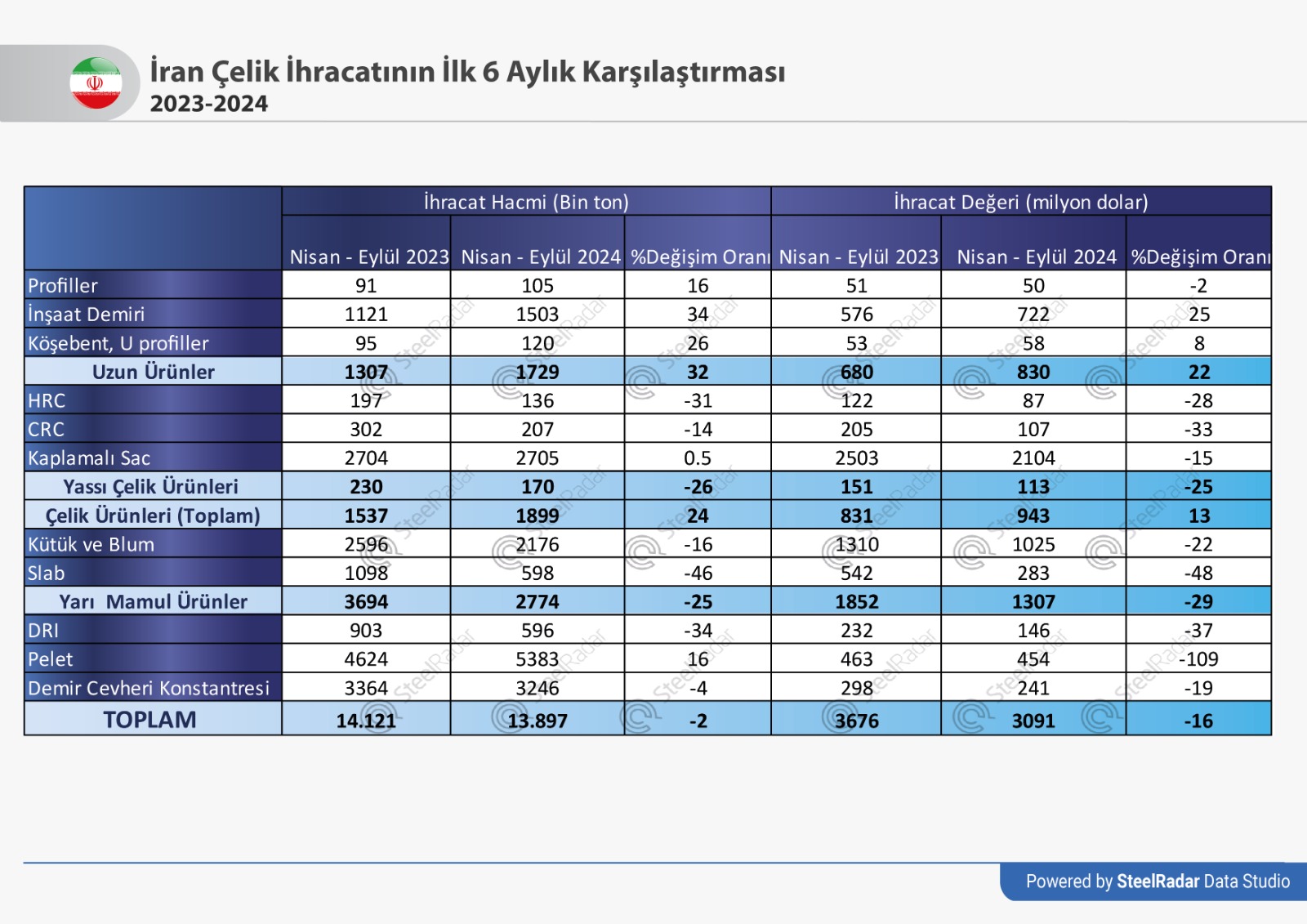This screenshot has width=1307, height=924.
Task: Click the Uzun Ürünler subtotal label
Action: (154, 372)
